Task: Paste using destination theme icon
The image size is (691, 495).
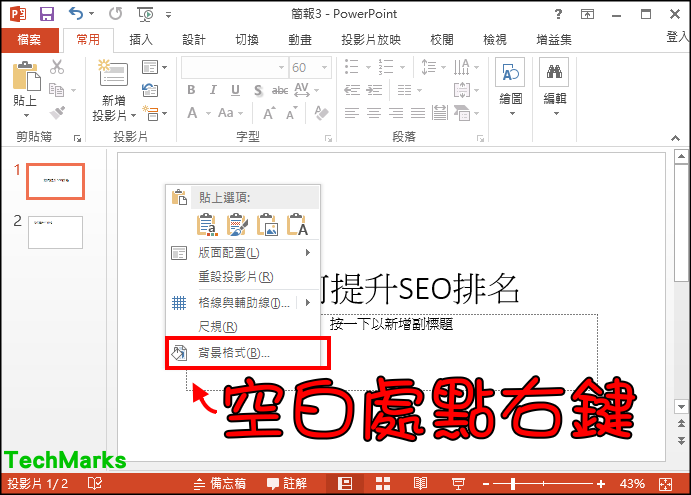Action: [207, 224]
